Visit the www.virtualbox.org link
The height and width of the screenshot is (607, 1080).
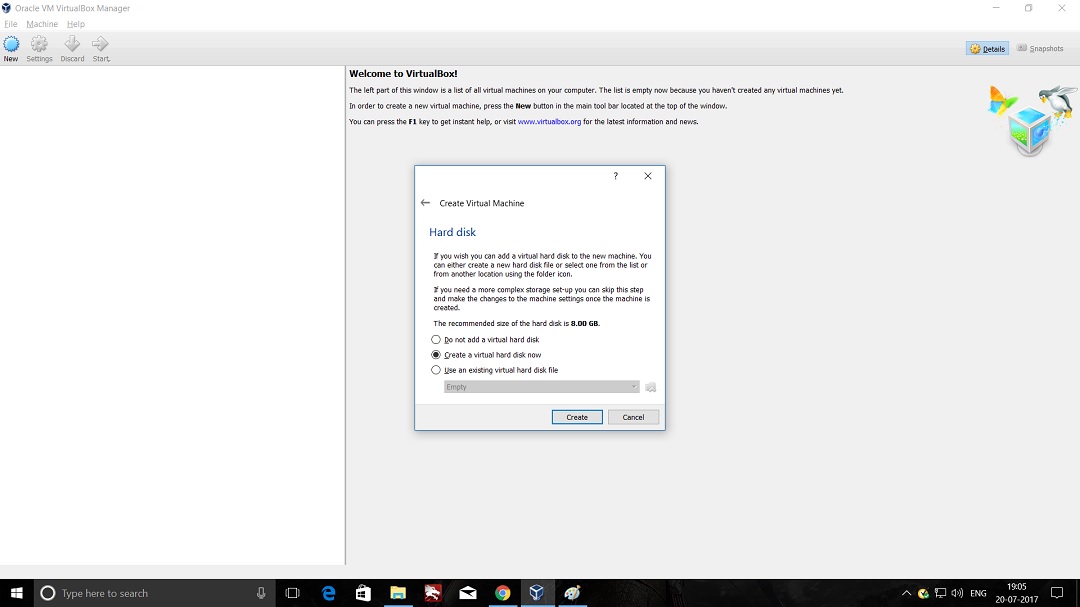[x=549, y=122]
